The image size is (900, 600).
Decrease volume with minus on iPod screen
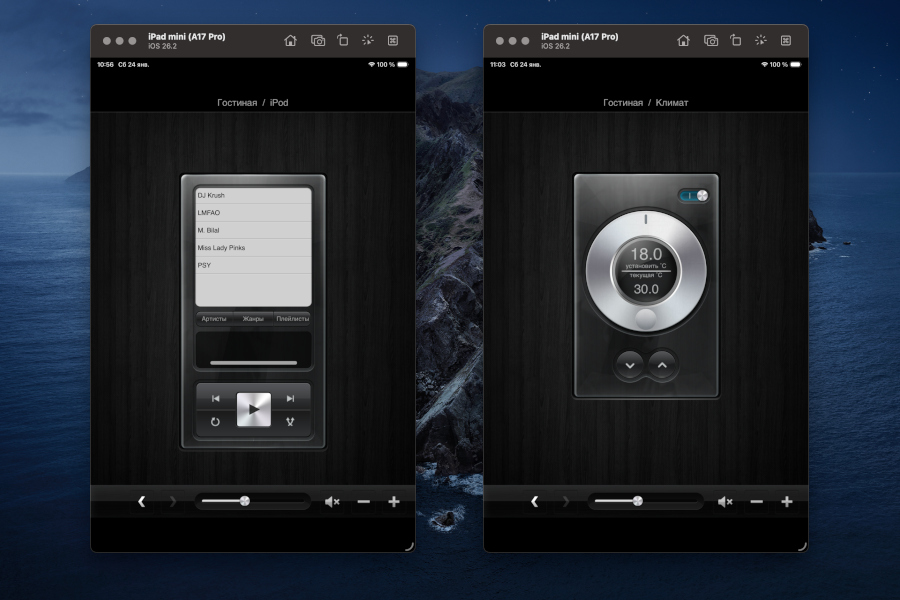363,502
